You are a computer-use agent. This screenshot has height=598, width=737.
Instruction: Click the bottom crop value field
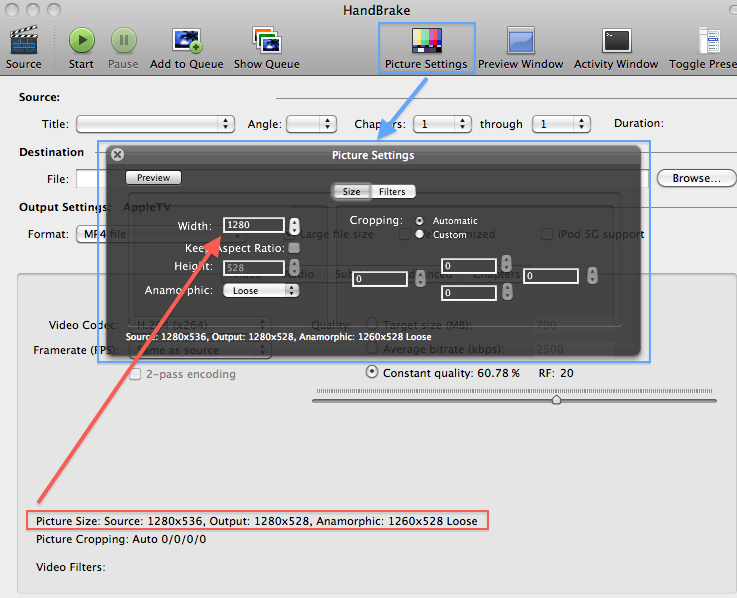(469, 293)
